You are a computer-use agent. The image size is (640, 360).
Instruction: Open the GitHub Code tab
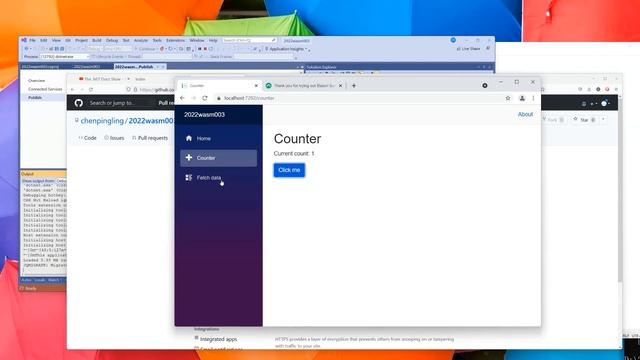(87, 138)
